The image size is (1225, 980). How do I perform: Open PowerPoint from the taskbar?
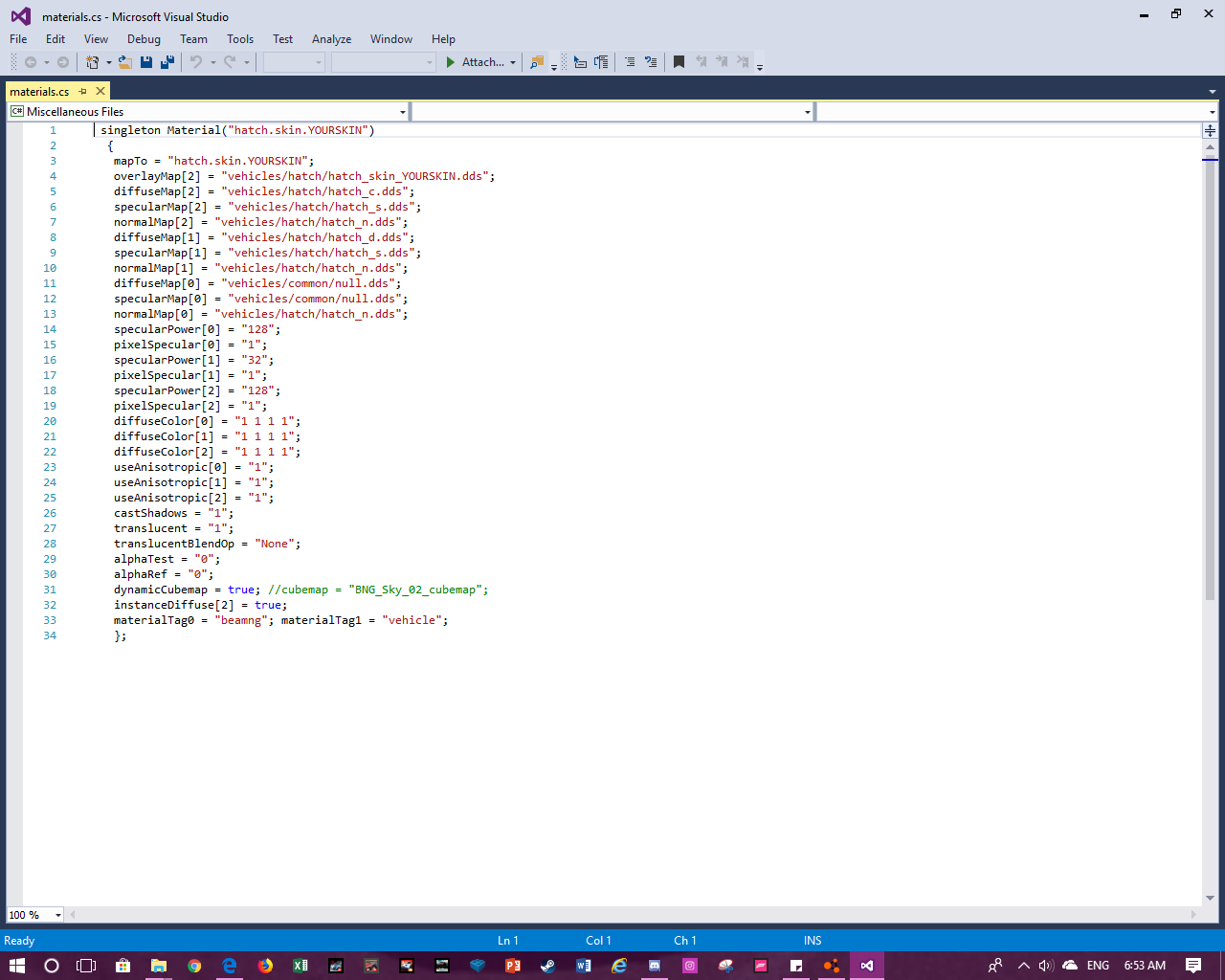tap(513, 965)
